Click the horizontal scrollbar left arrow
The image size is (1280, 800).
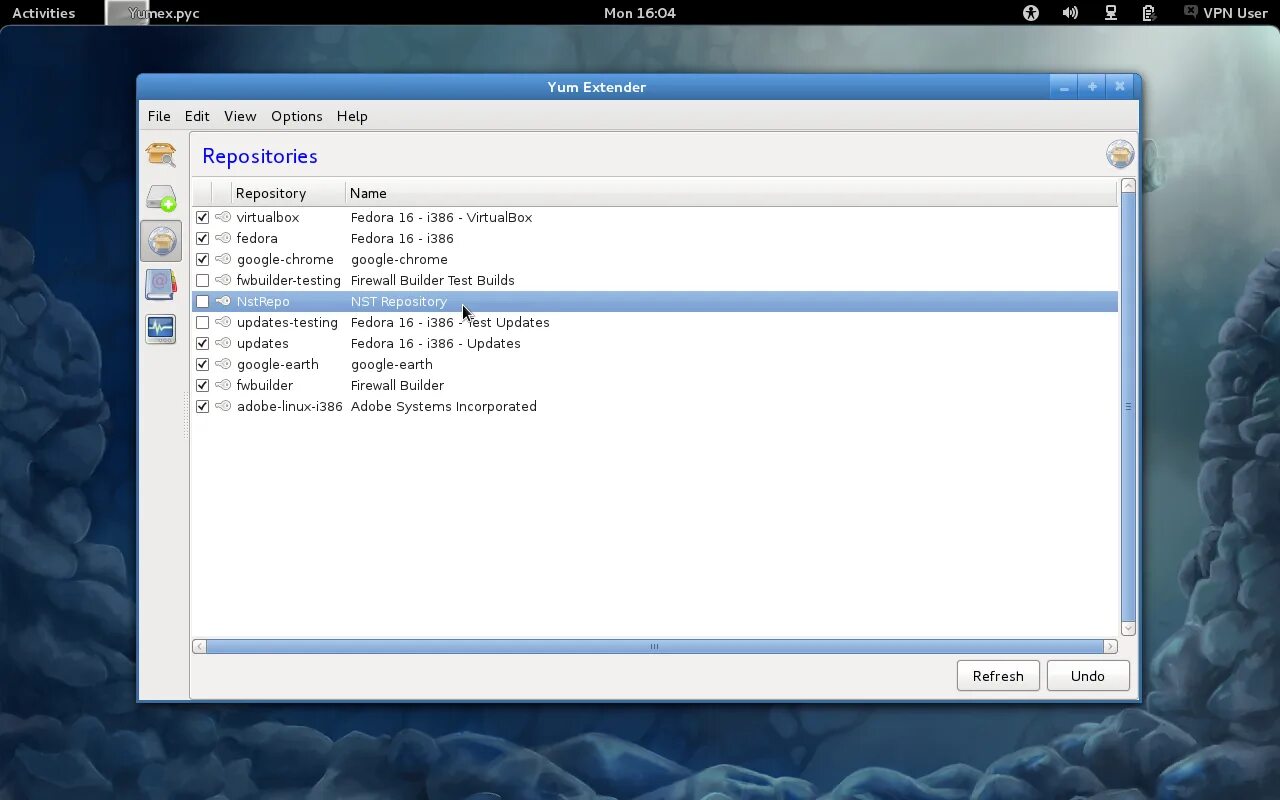pyautogui.click(x=199, y=646)
